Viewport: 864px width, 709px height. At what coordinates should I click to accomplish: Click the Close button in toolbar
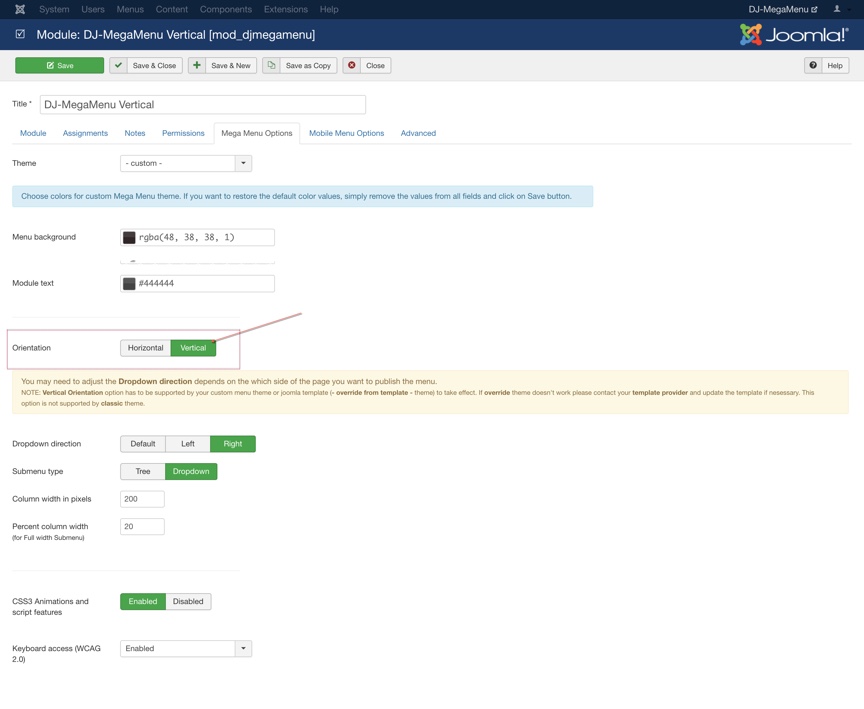[x=367, y=65]
